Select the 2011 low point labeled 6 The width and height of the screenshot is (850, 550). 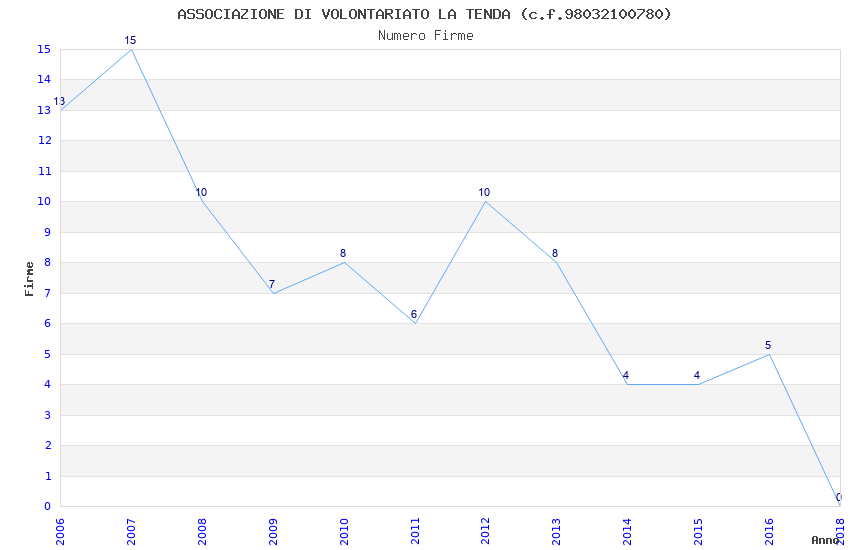[415, 323]
